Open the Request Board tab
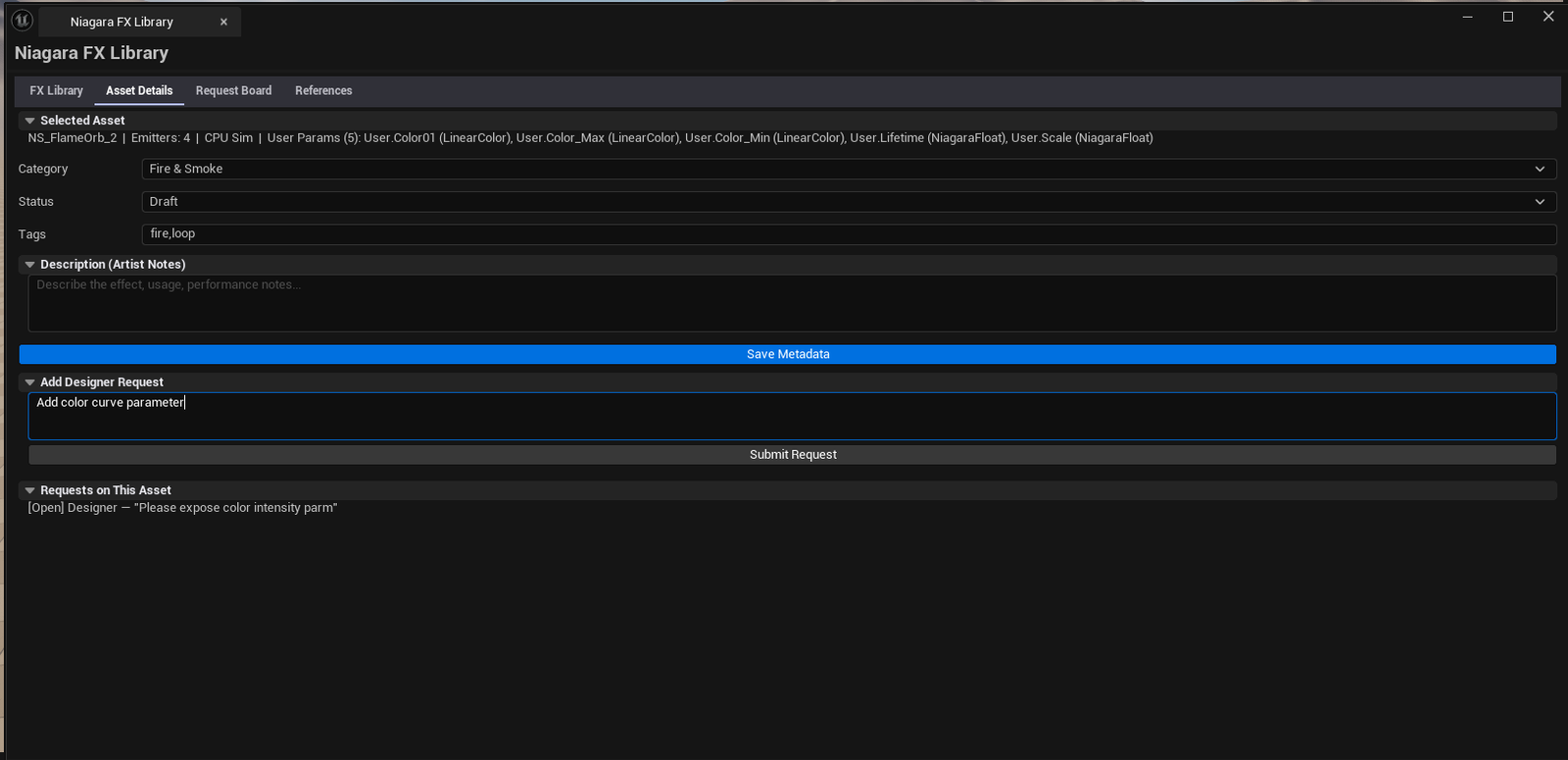The width and height of the screenshot is (1568, 760). [x=233, y=90]
